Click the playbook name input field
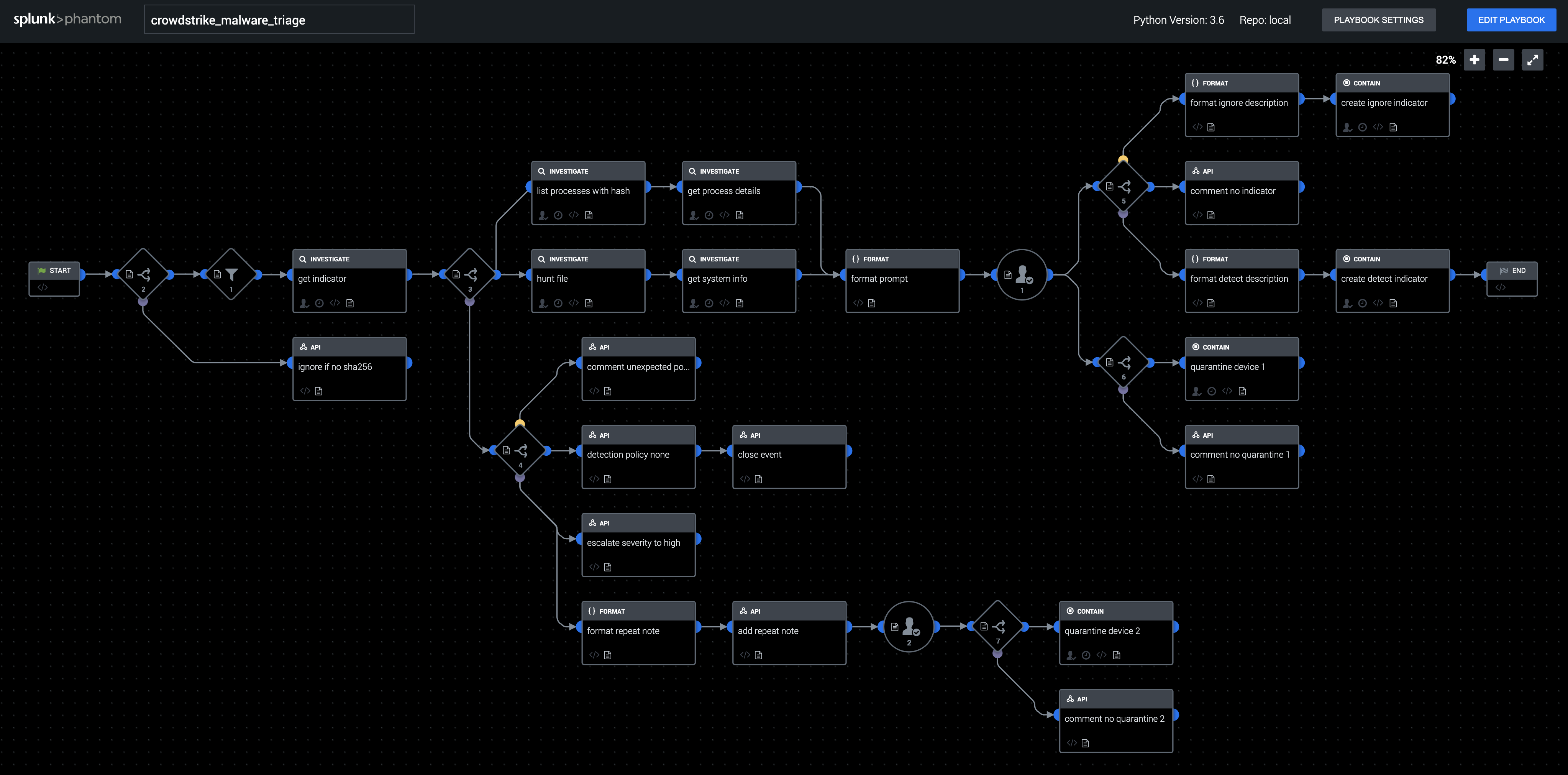Viewport: 1568px width, 775px height. click(x=279, y=20)
